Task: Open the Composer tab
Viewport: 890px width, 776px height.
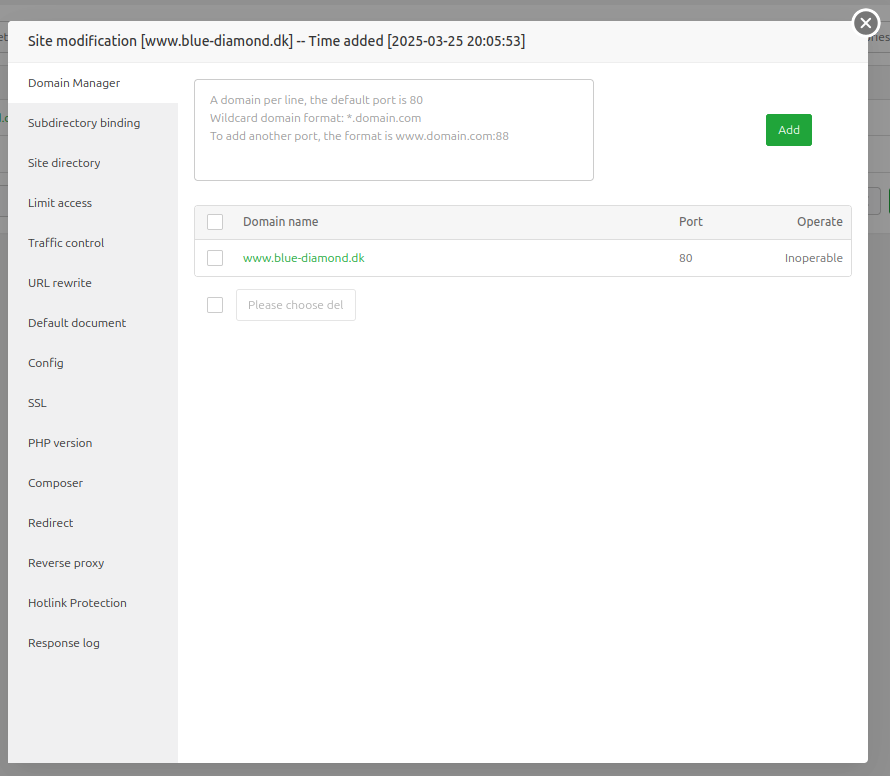Action: 93,483
